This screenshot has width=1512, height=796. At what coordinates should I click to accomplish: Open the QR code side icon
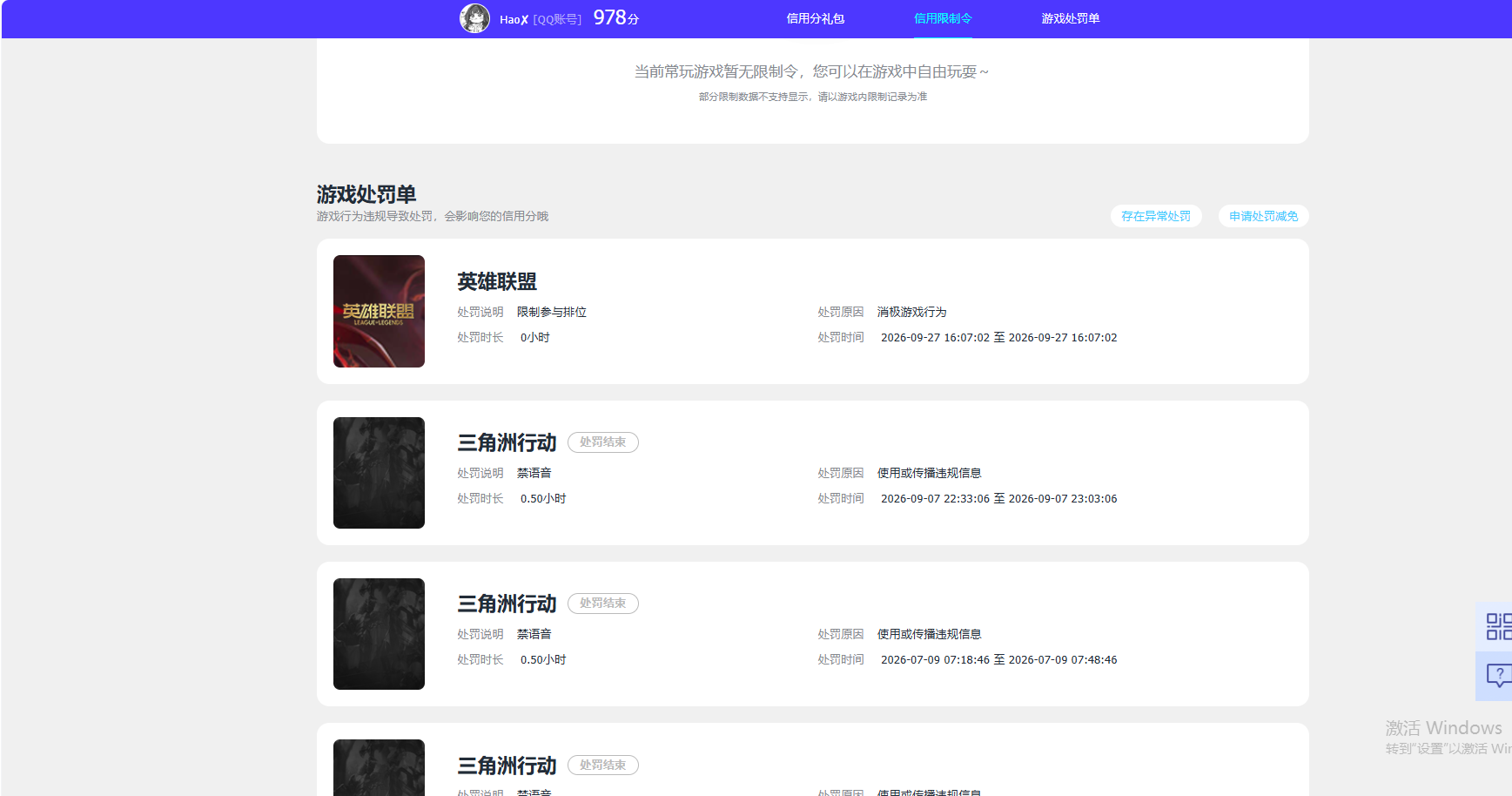pos(1497,626)
